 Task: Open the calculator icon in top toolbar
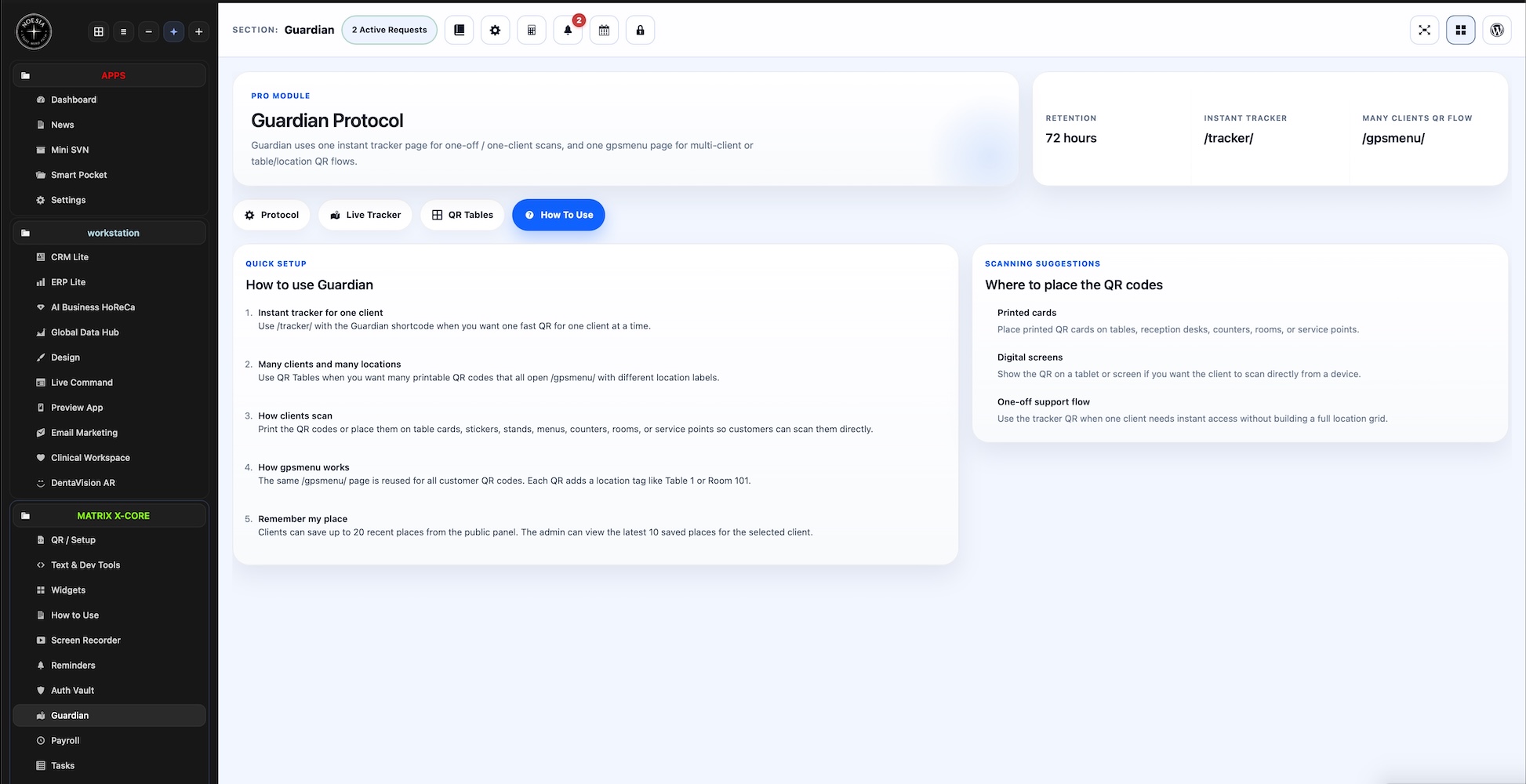(532, 30)
